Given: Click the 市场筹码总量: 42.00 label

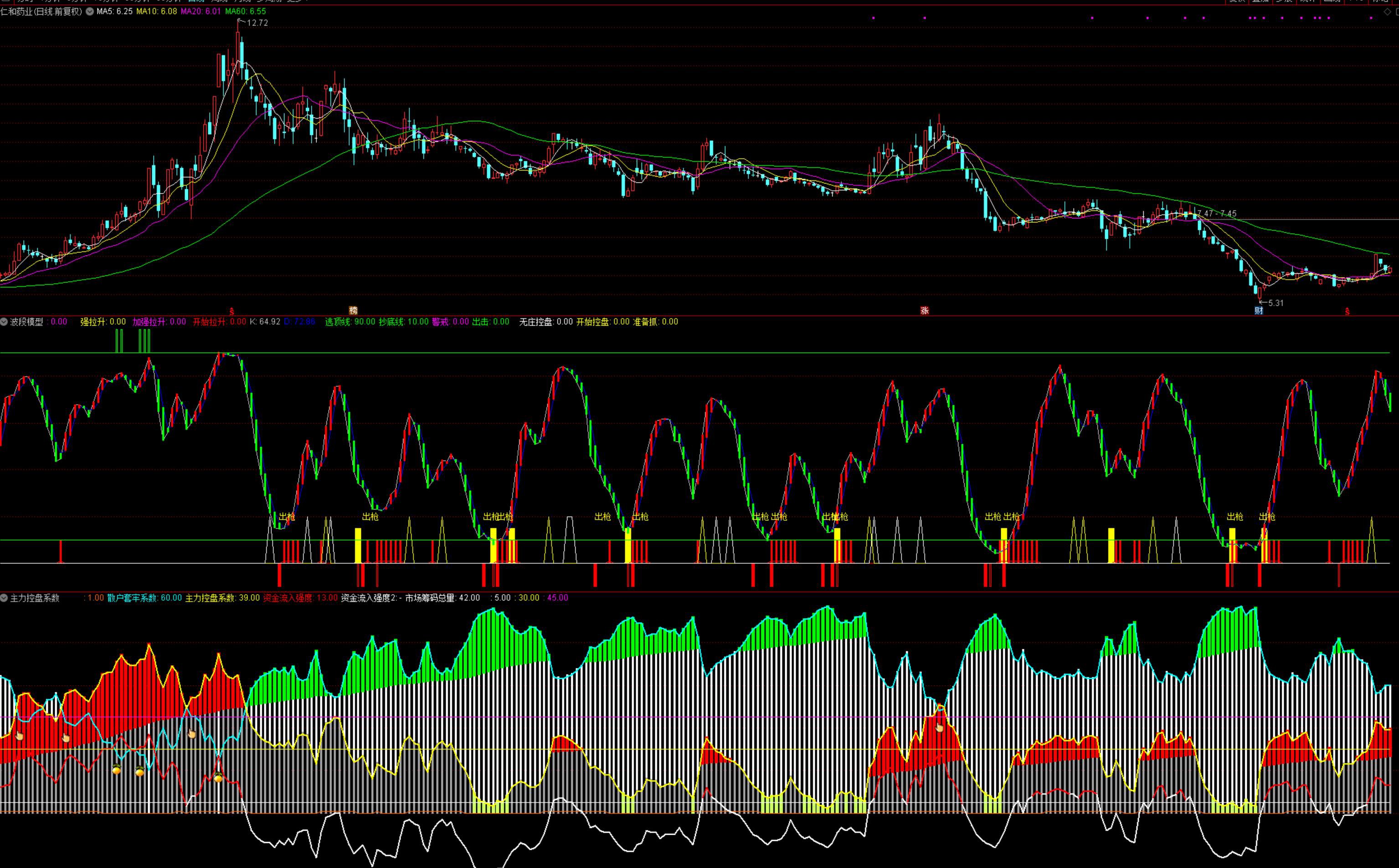Looking at the screenshot, I should [442, 598].
